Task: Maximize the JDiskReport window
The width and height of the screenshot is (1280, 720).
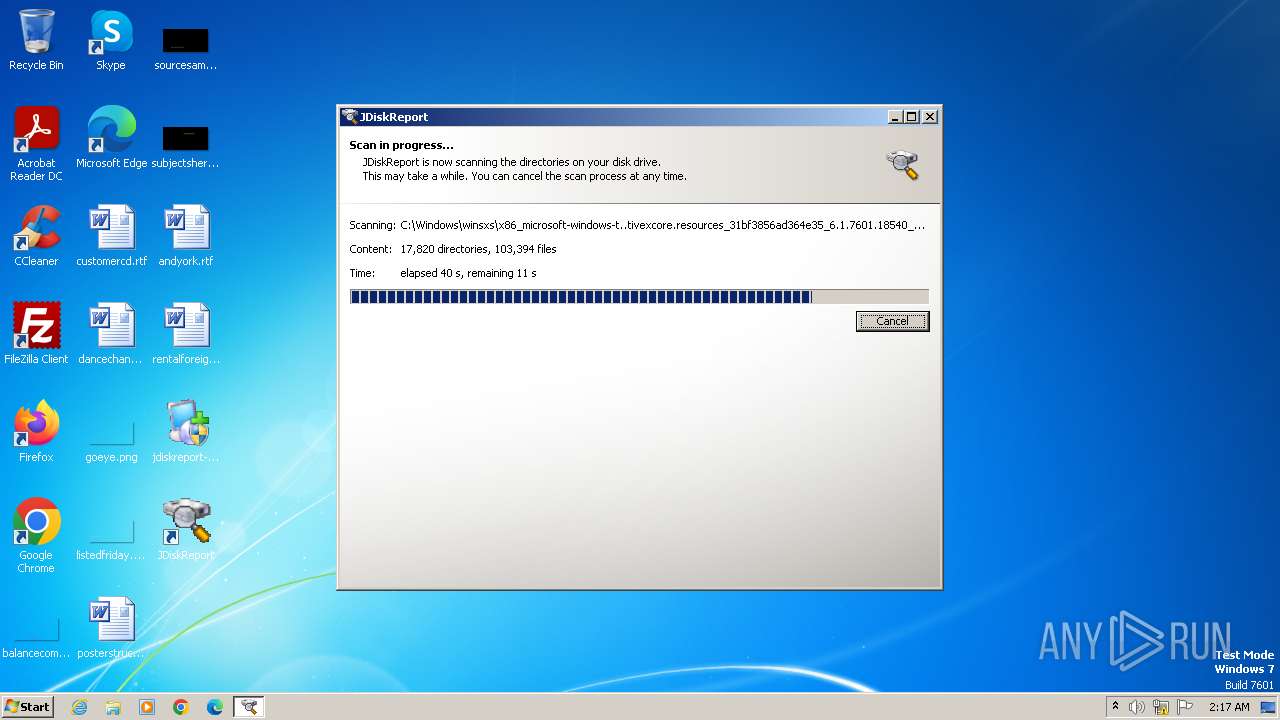Action: [912, 117]
